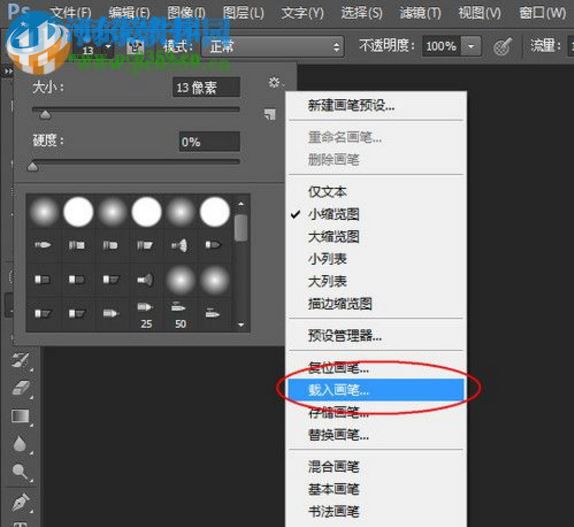574x527 pixels.
Task: Click the brush picker gear menu icon
Action: pyautogui.click(x=275, y=82)
